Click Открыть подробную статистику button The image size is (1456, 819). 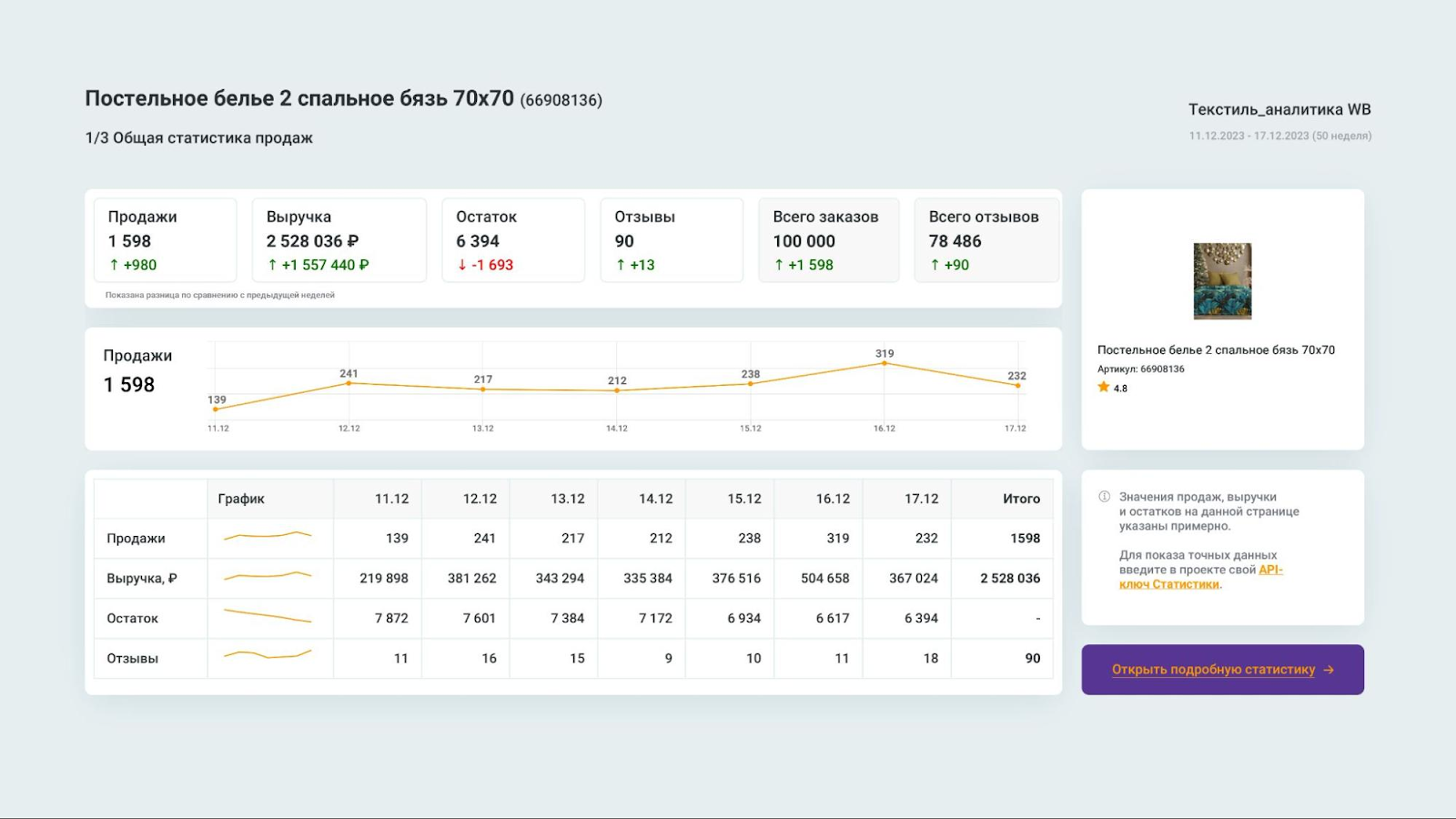point(1212,670)
